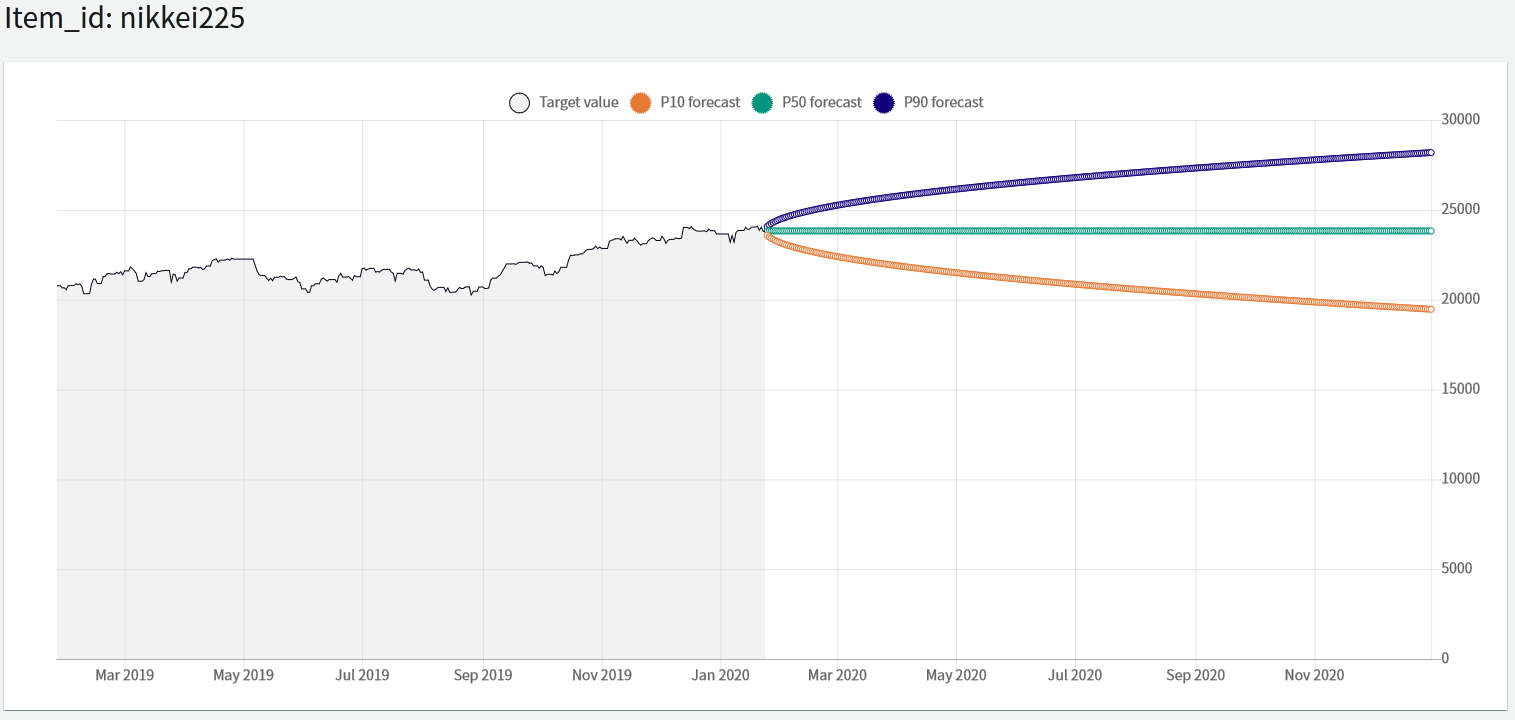The image size is (1515, 720).
Task: Click the "Item_id: nikkei225" heading
Action: click(125, 18)
